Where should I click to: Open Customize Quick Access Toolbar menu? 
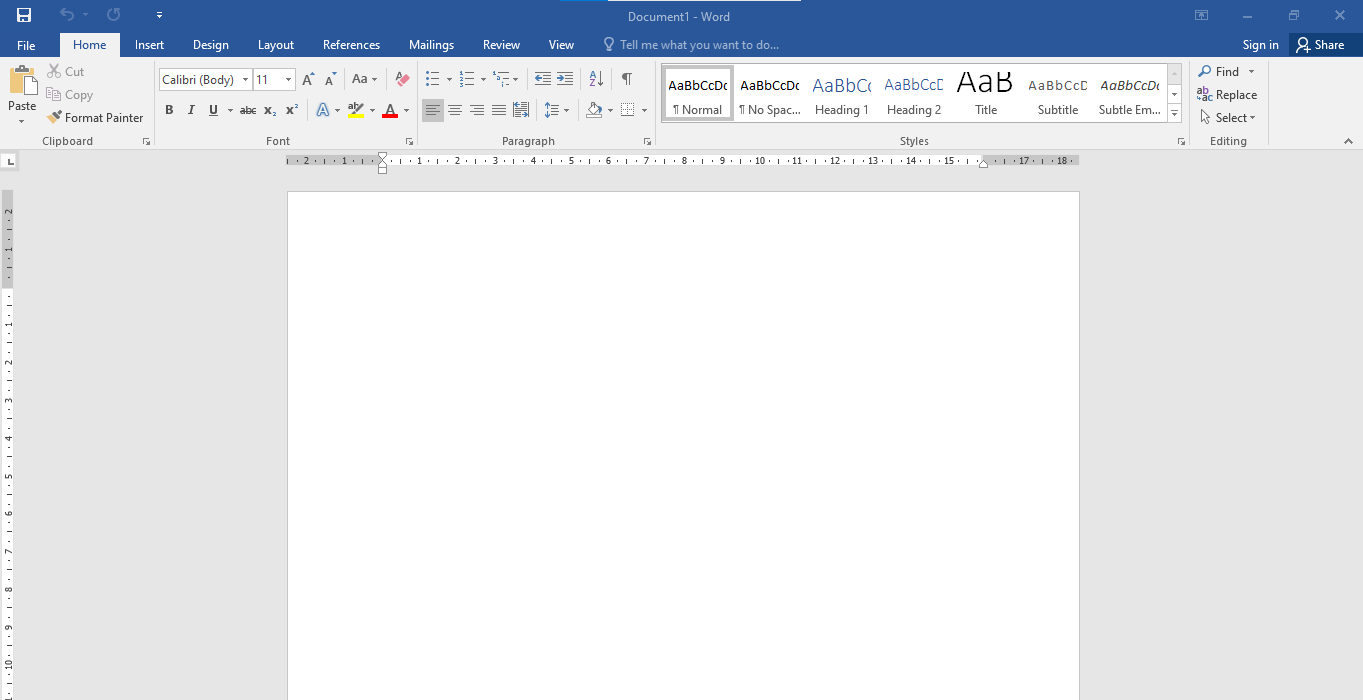[159, 15]
